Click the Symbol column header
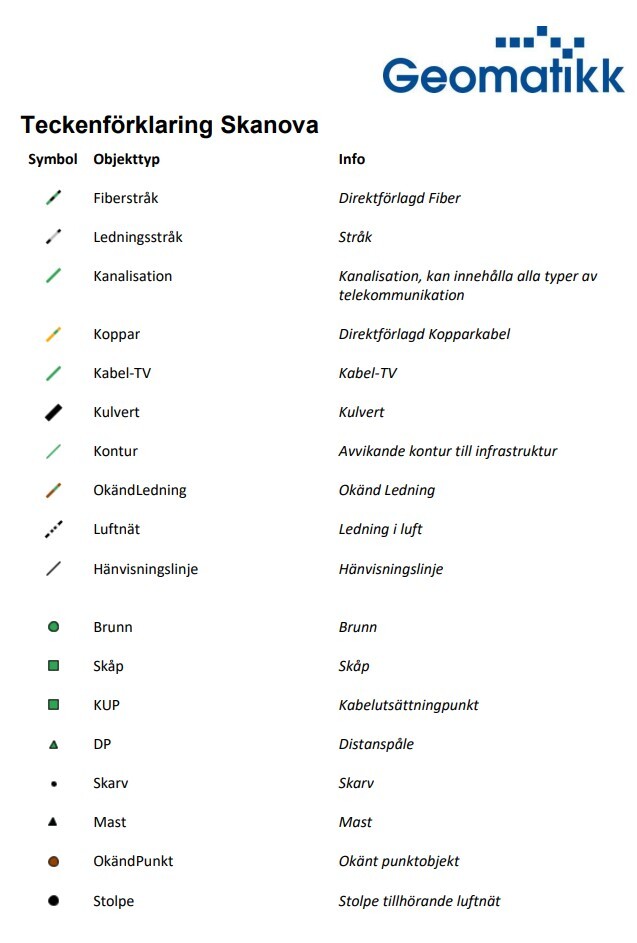The image size is (637, 943). [x=52, y=159]
